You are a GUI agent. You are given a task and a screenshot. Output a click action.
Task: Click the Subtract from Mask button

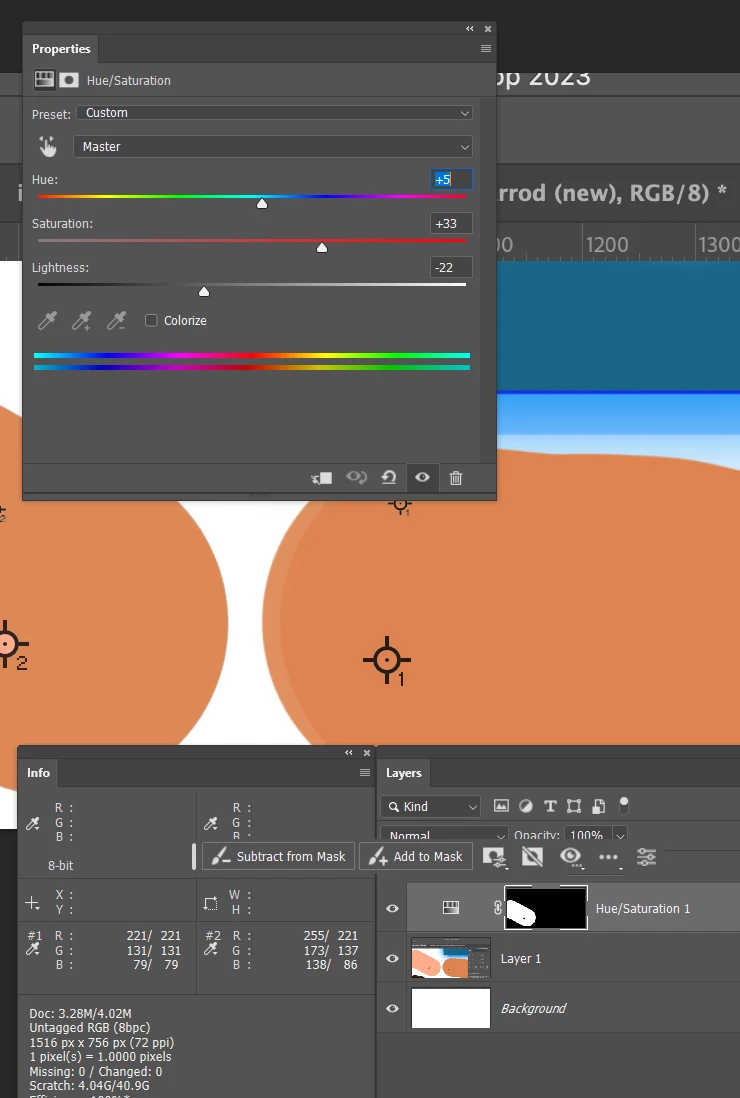point(279,856)
